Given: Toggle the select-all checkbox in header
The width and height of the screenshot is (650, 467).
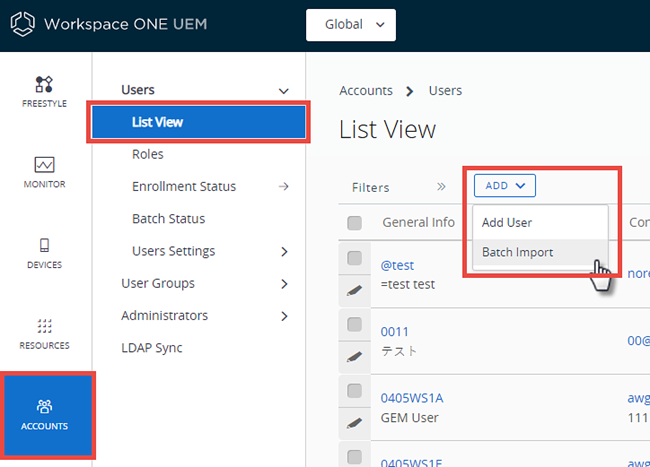Looking at the screenshot, I should click(x=354, y=223).
